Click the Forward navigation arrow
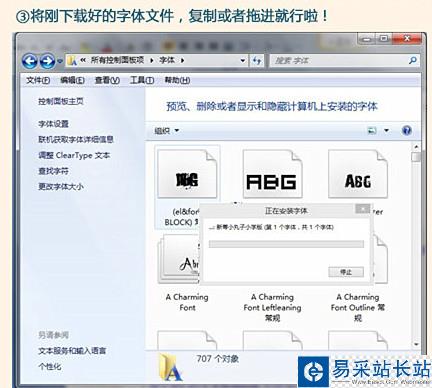The height and width of the screenshot is (388, 432). coord(47,61)
